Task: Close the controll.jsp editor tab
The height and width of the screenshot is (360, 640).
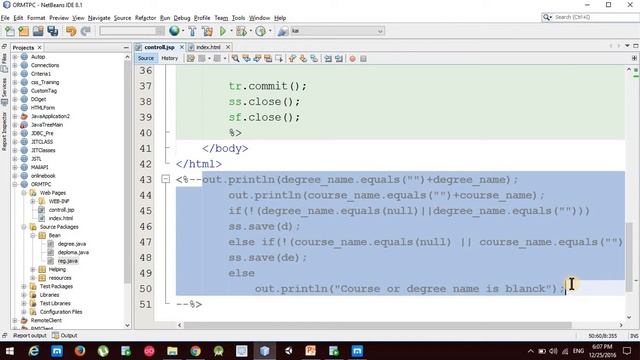Action: click(182, 47)
